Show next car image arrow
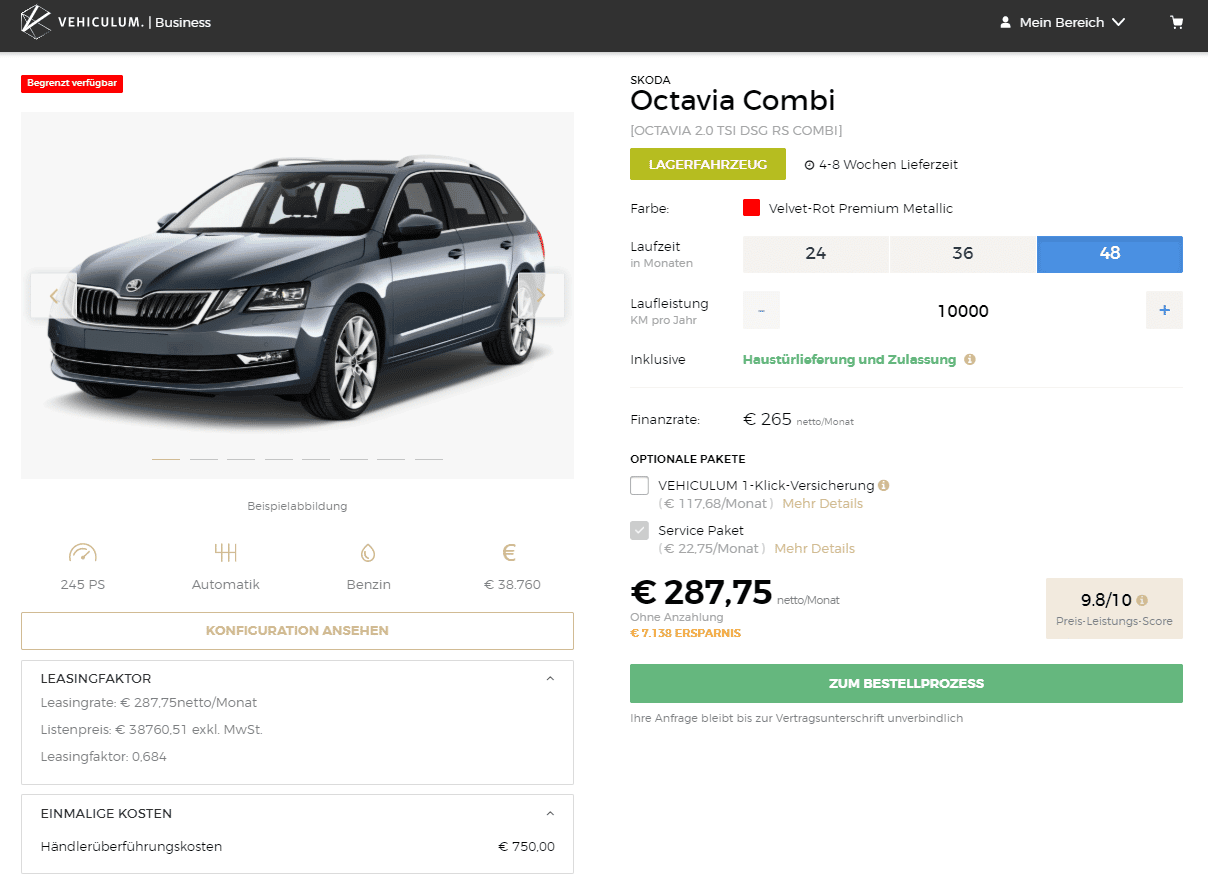The width and height of the screenshot is (1208, 884). point(541,295)
